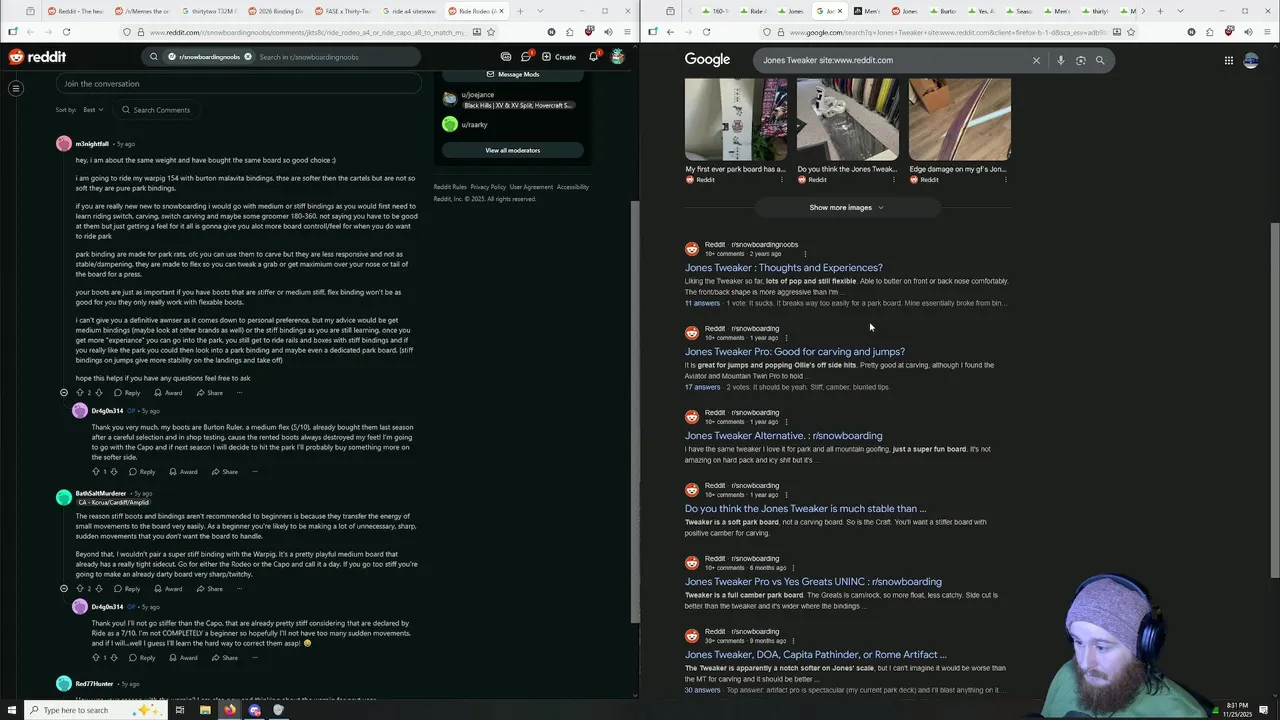1280x720 pixels.
Task: Open new tab in Google window
Action: [x=1160, y=11]
